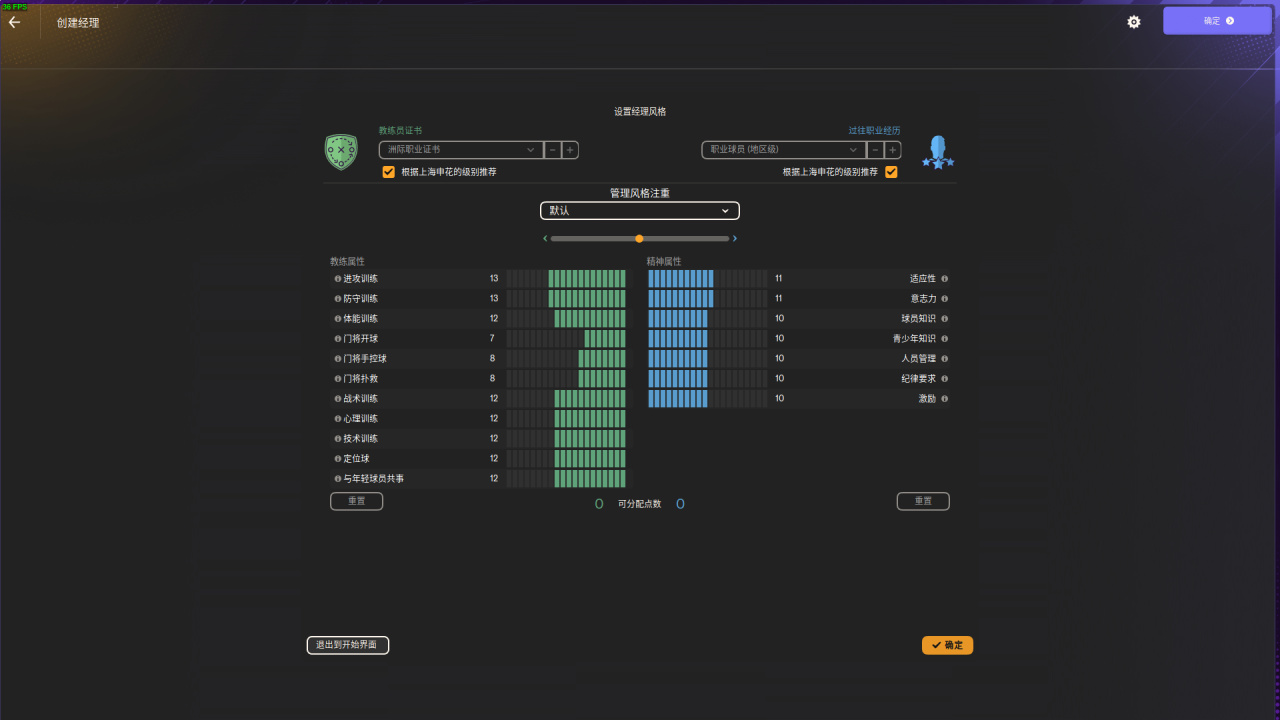This screenshot has width=1280, height=720.
Task: Show info for 适应性 attribute
Action: pos(944,279)
